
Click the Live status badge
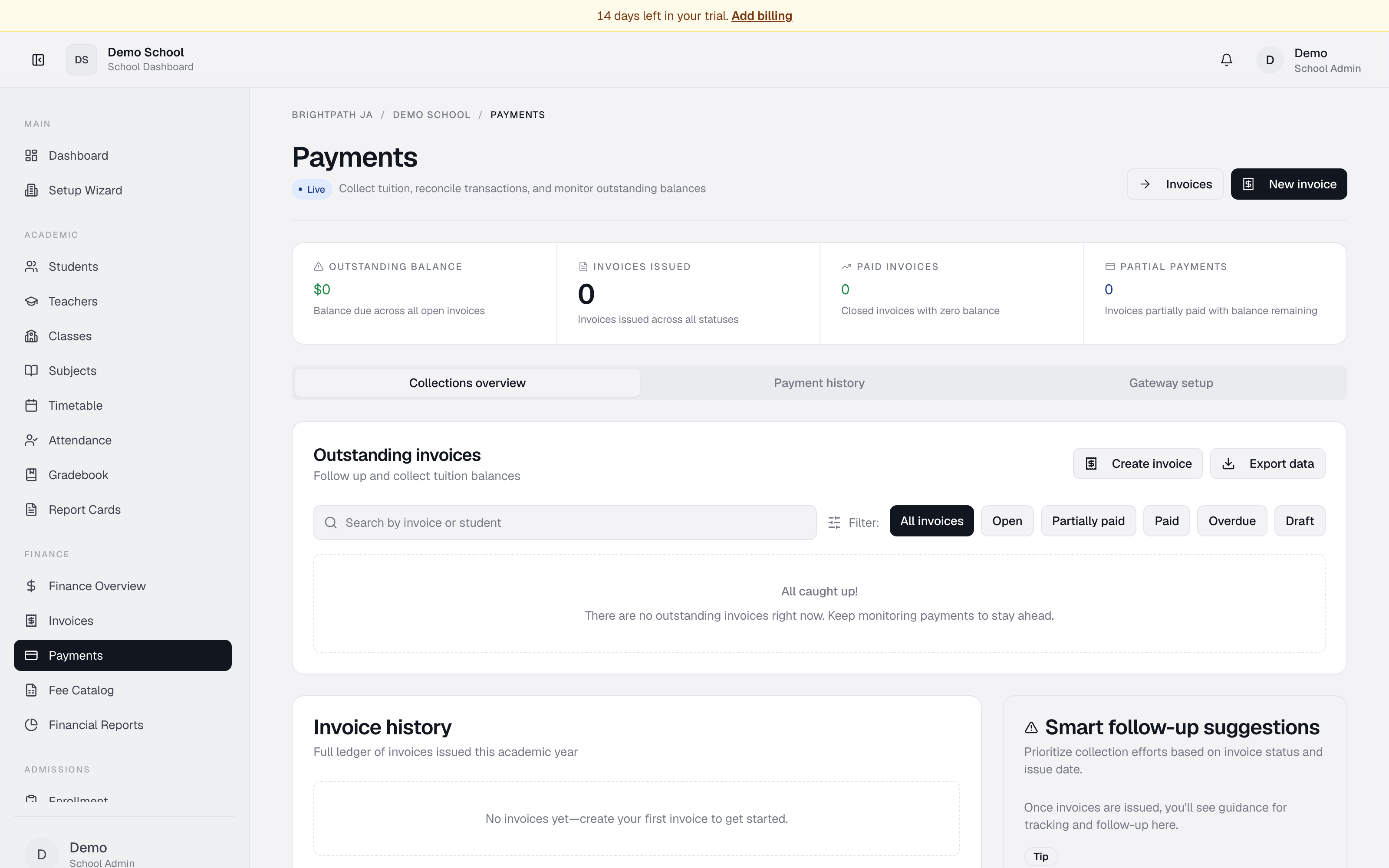click(312, 189)
